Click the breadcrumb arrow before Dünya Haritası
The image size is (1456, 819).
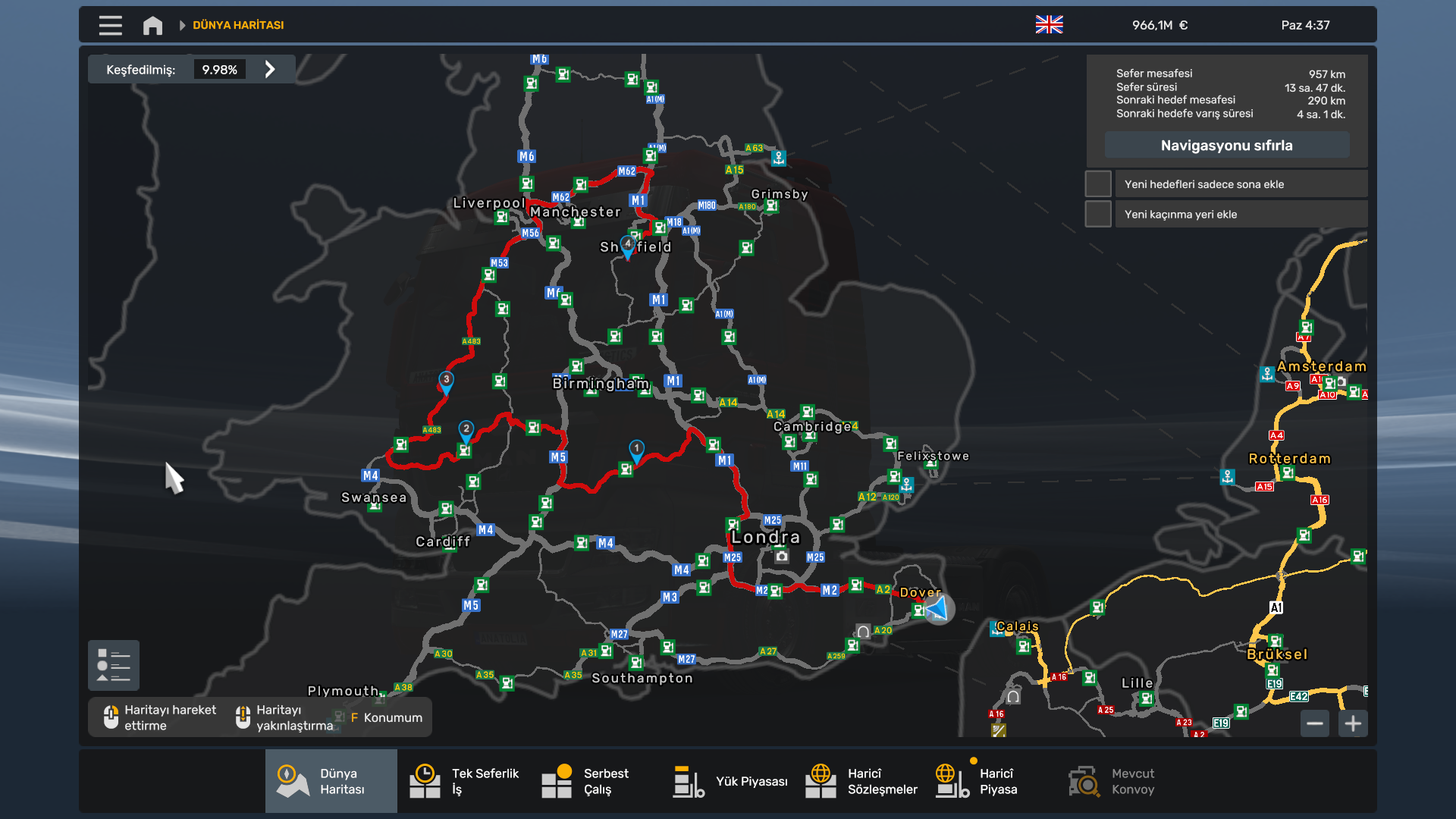tap(182, 25)
